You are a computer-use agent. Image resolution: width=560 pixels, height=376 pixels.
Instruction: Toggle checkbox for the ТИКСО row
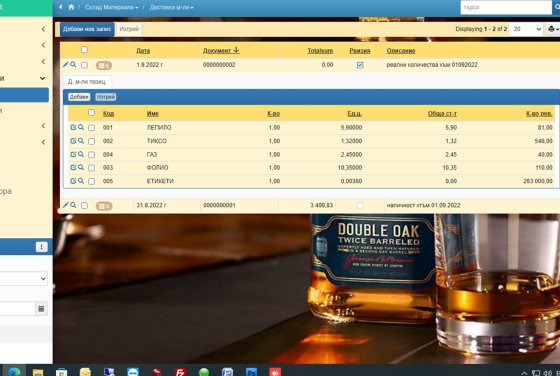coord(91,141)
